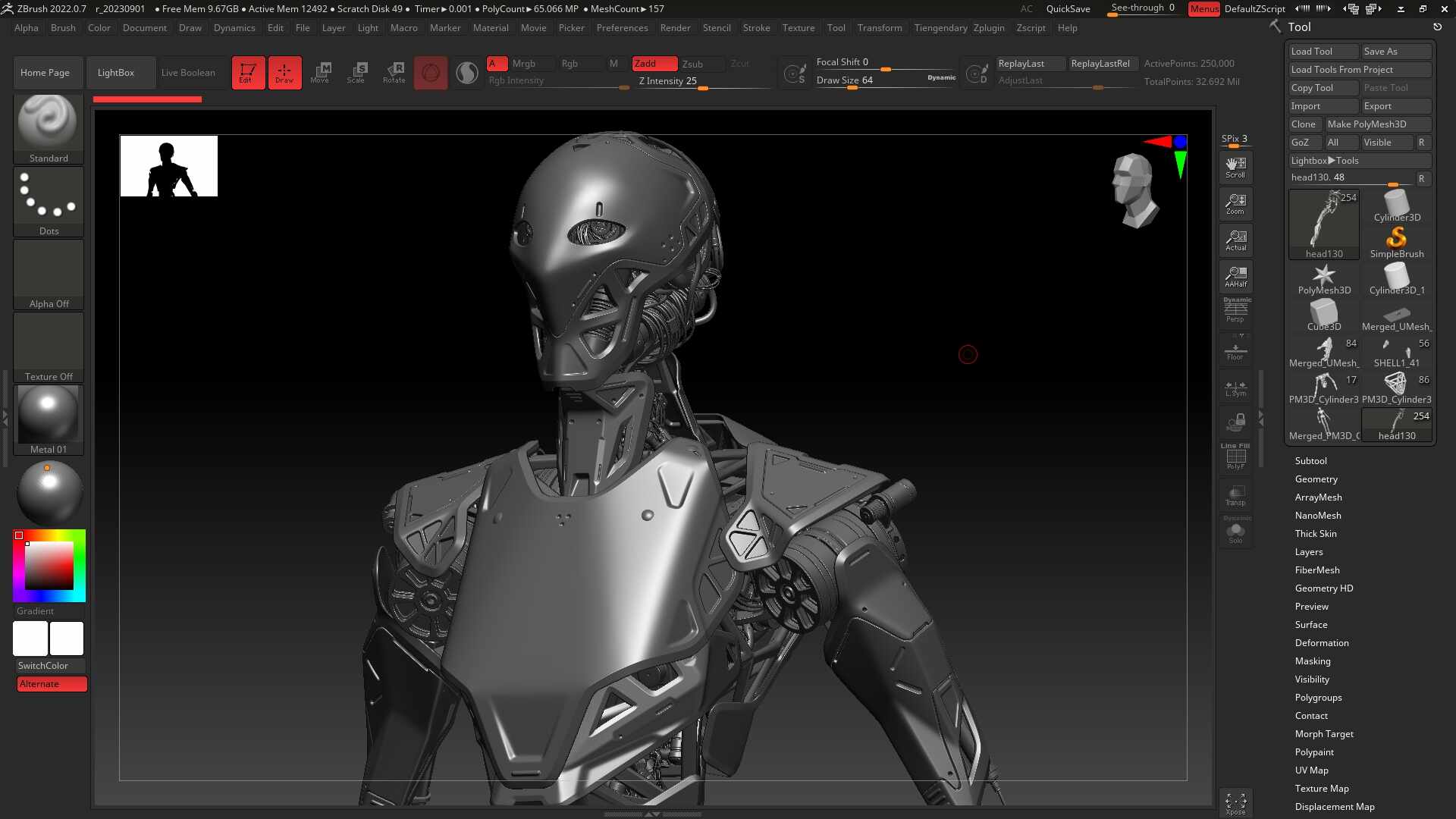This screenshot has width=1456, height=819.
Task: Select the PolyMesh3D star tool
Action: pos(1324,278)
